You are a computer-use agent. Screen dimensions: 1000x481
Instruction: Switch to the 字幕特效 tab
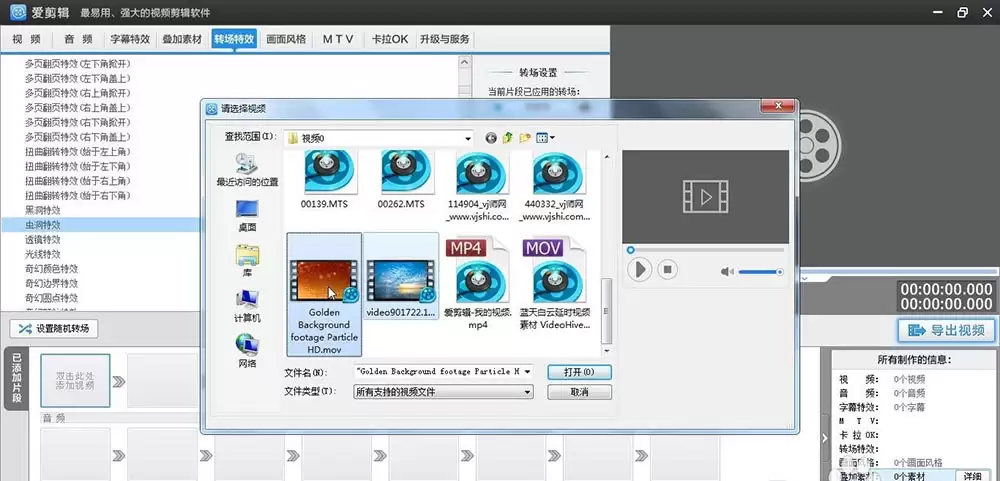(x=130, y=39)
